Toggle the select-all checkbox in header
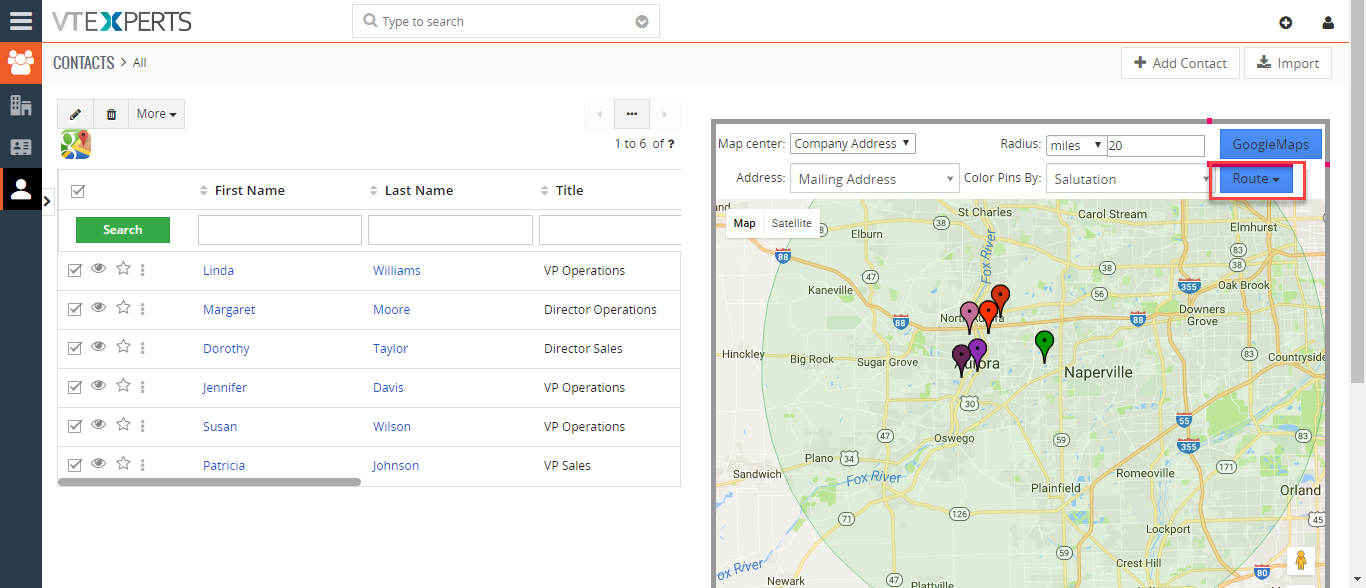 coord(78,191)
